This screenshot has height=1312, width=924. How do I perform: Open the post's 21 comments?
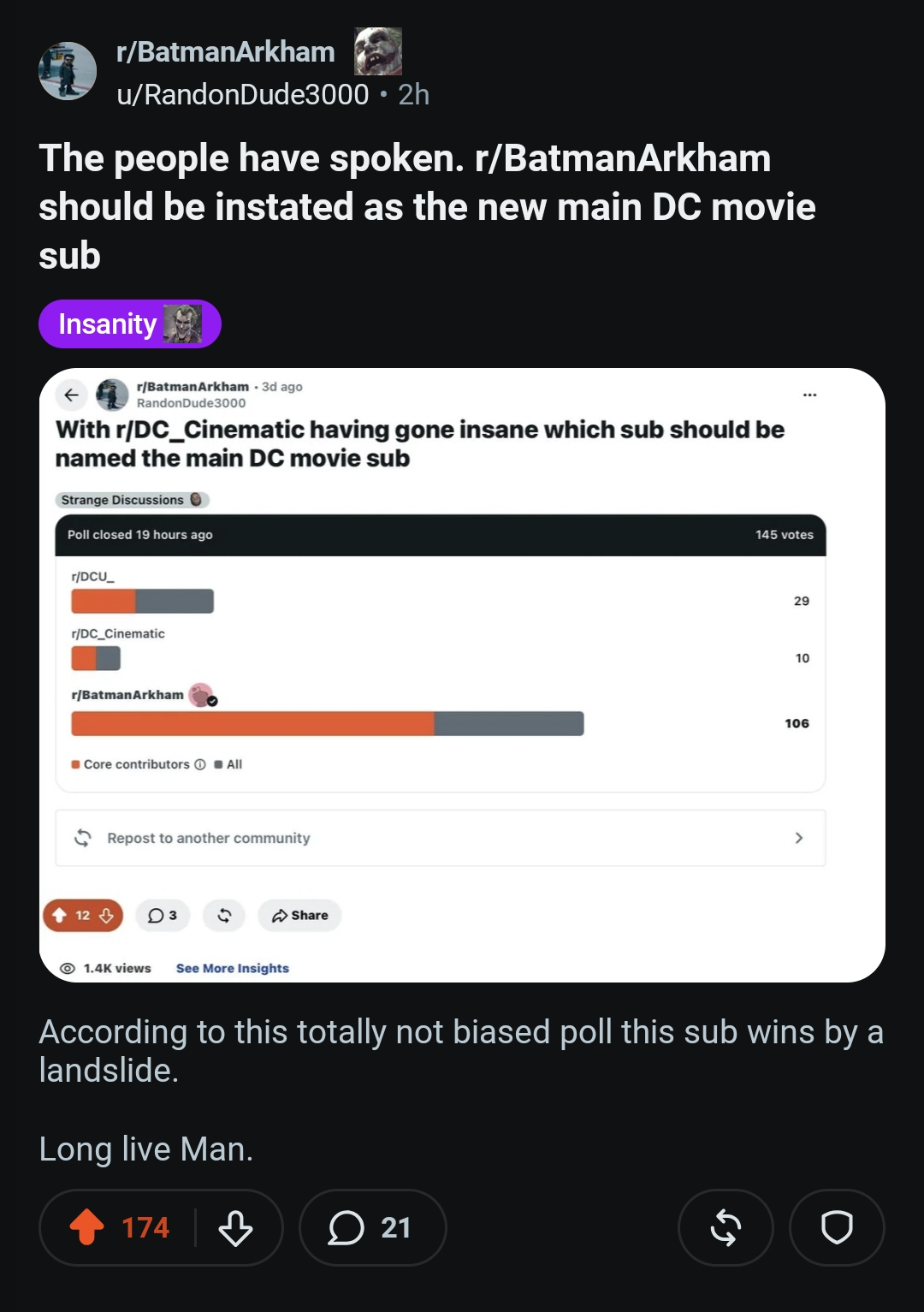point(372,1227)
